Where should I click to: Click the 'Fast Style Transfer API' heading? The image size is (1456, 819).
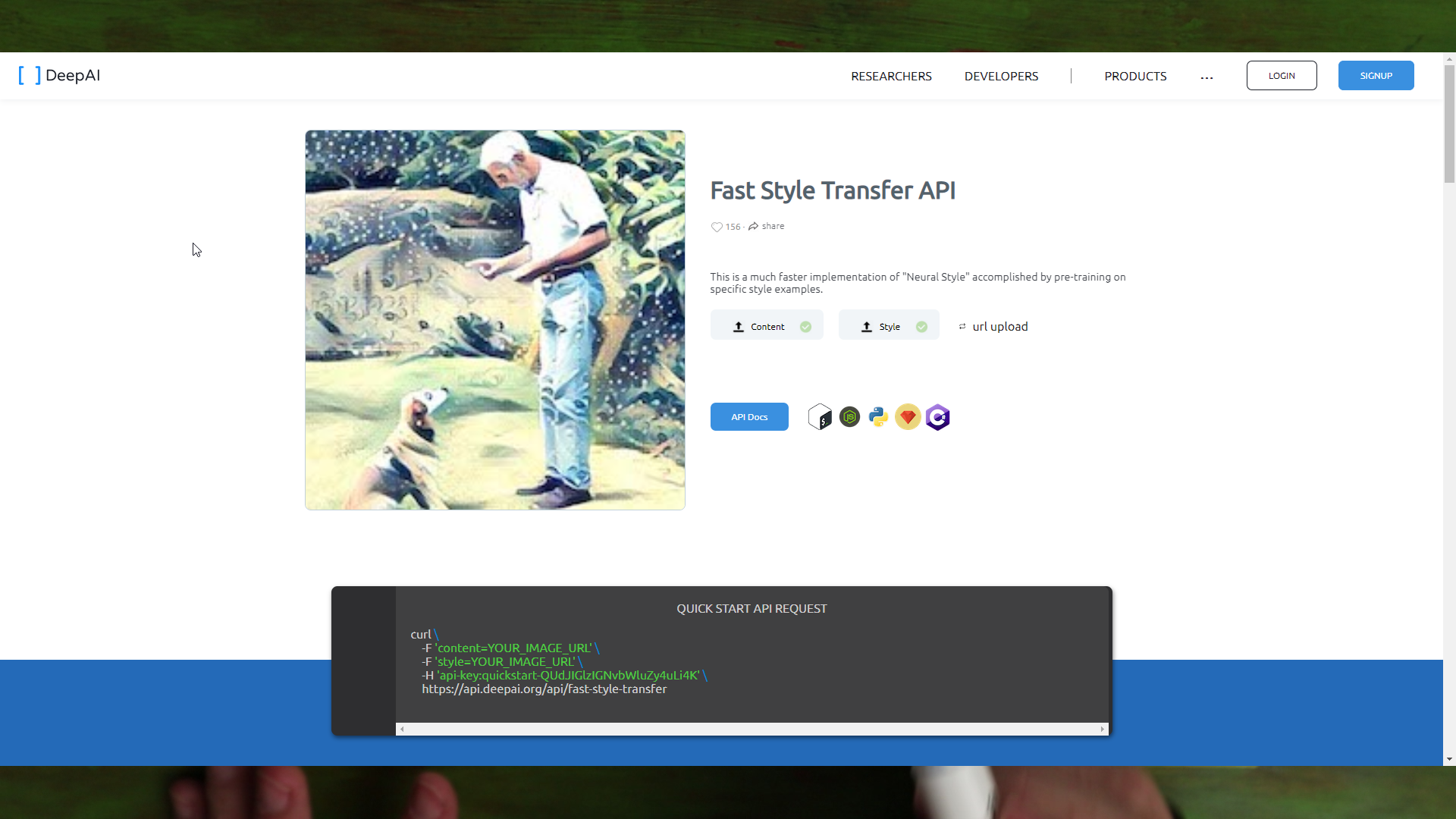[833, 190]
